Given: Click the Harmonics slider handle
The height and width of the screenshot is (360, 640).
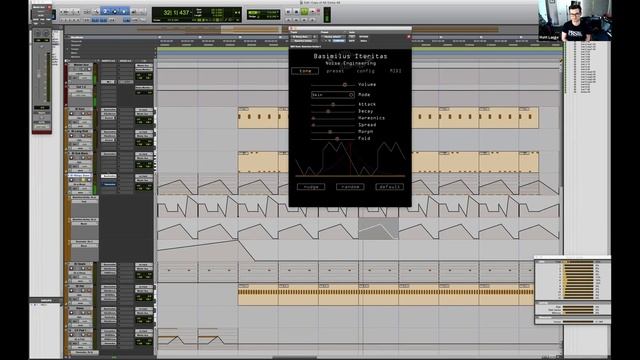Looking at the screenshot, I should [313, 118].
